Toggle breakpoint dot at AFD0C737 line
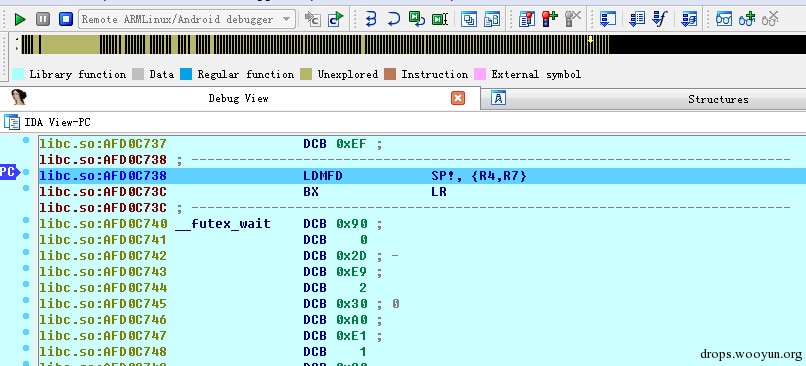The height and width of the screenshot is (366, 806). click(26, 140)
